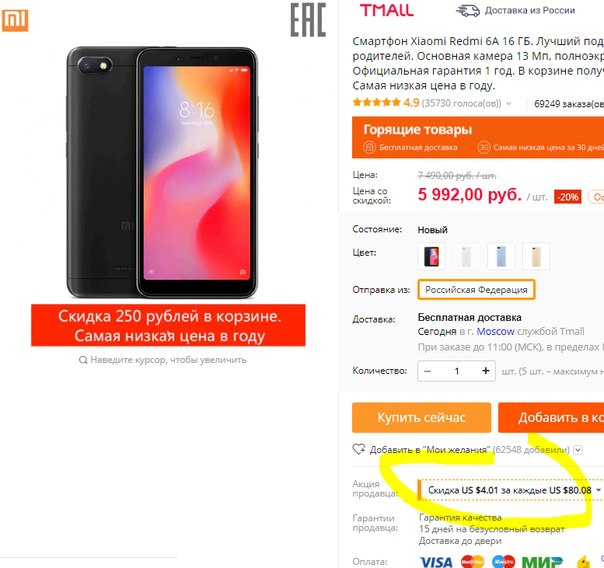The width and height of the screenshot is (604, 568).
Task: Click the EAC certification mark
Action: click(308, 20)
